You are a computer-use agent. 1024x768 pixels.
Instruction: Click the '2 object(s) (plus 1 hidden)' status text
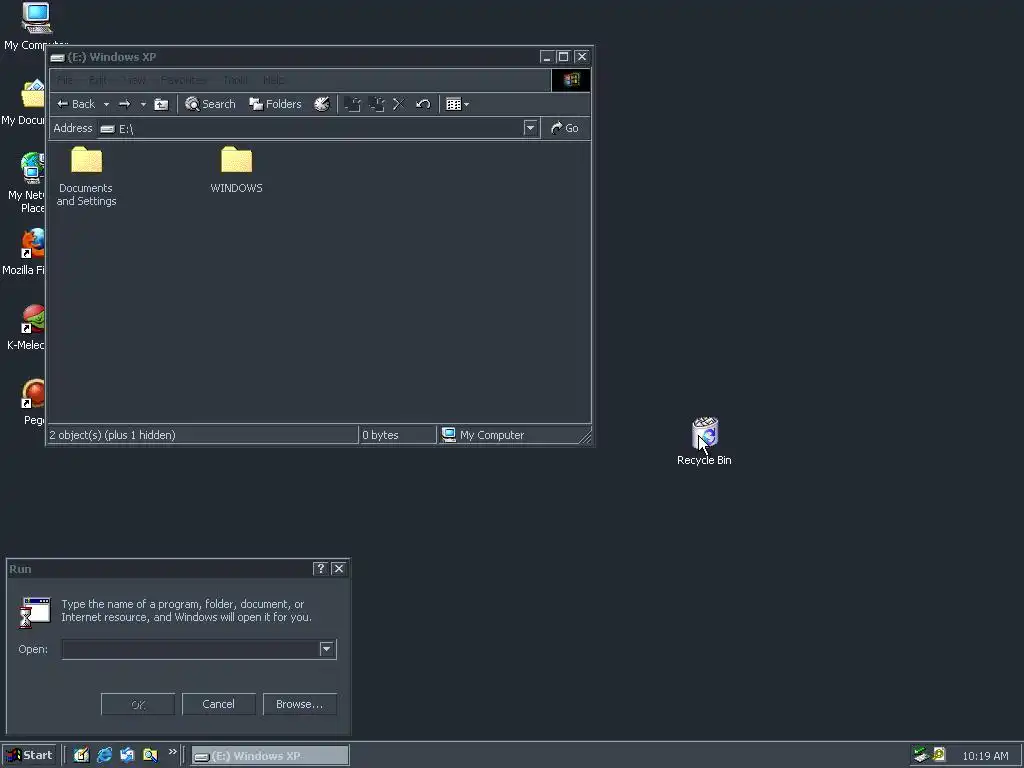[x=112, y=435]
